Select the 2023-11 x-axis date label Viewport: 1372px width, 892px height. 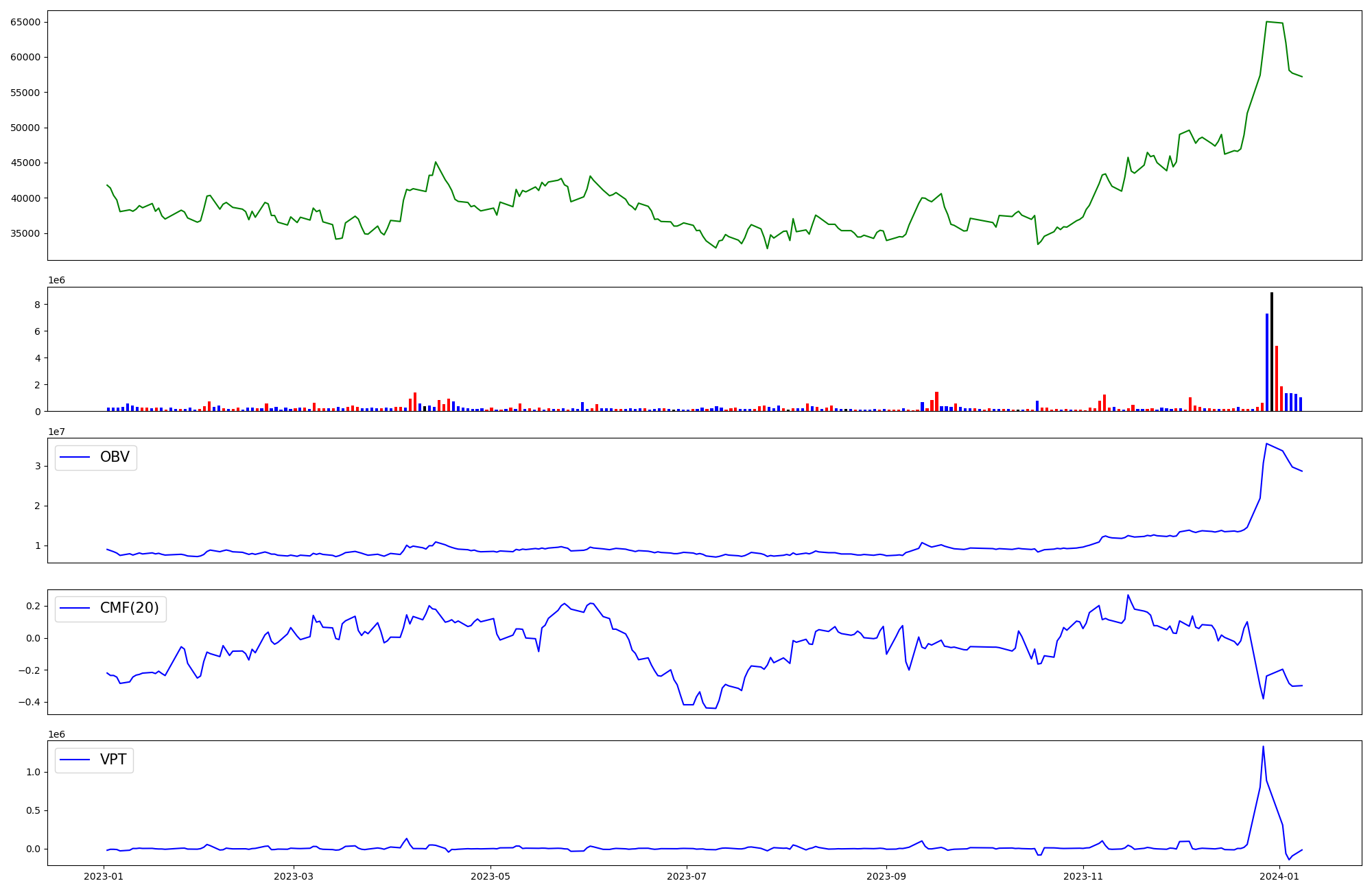pos(1083,876)
